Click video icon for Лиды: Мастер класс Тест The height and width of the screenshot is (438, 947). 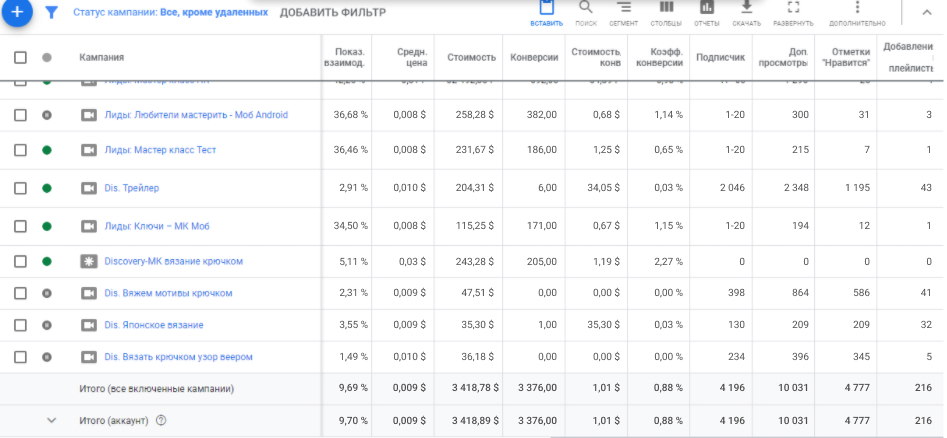click(89, 150)
